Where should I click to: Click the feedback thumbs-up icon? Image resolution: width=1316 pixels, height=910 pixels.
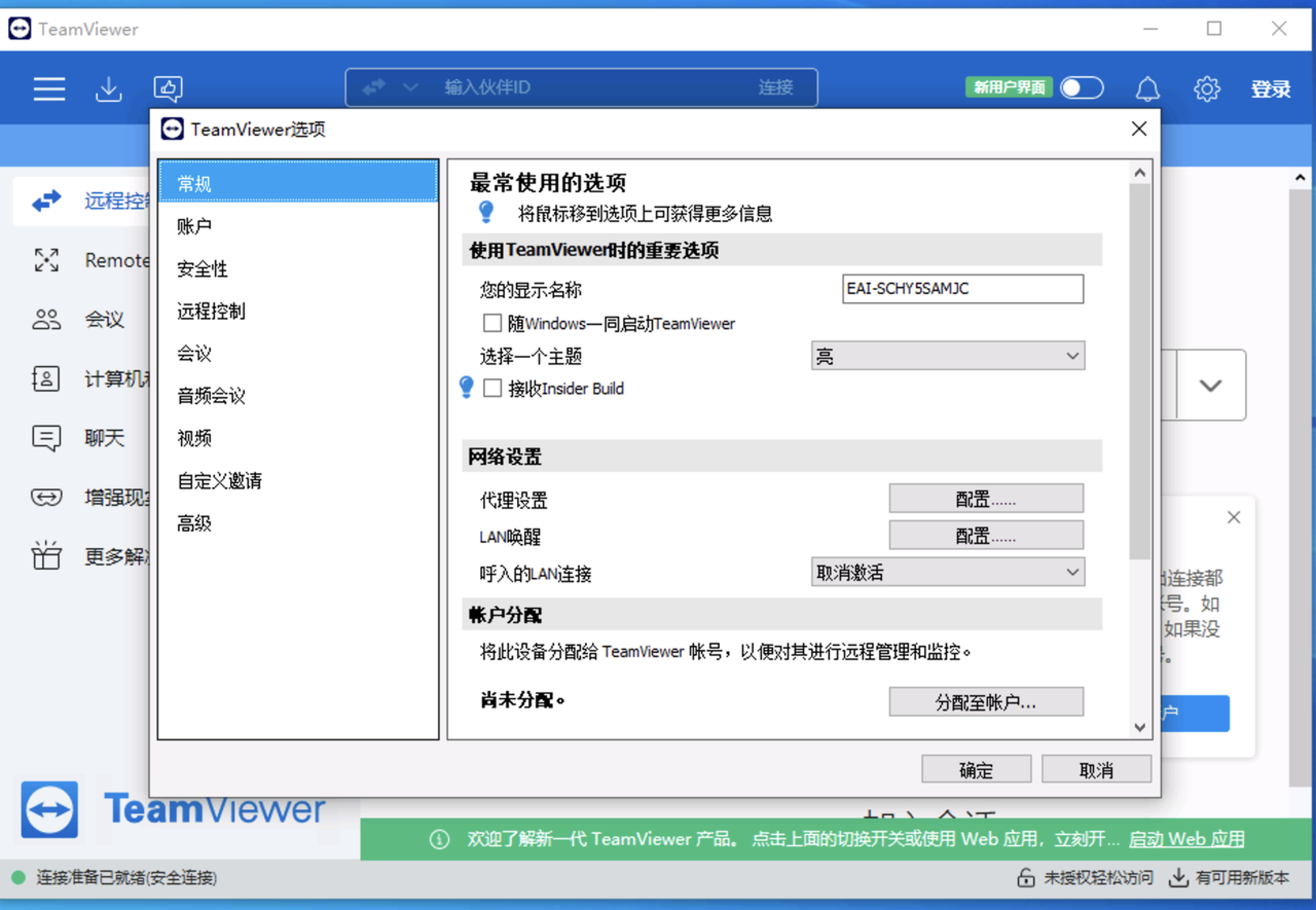coord(168,89)
